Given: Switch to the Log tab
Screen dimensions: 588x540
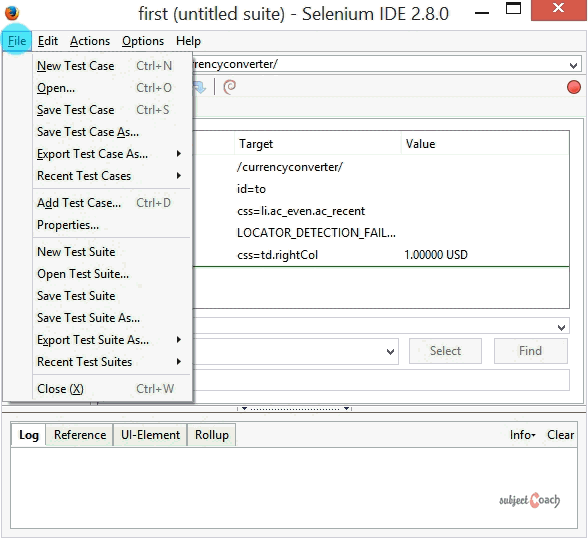Looking at the screenshot, I should tap(28, 435).
